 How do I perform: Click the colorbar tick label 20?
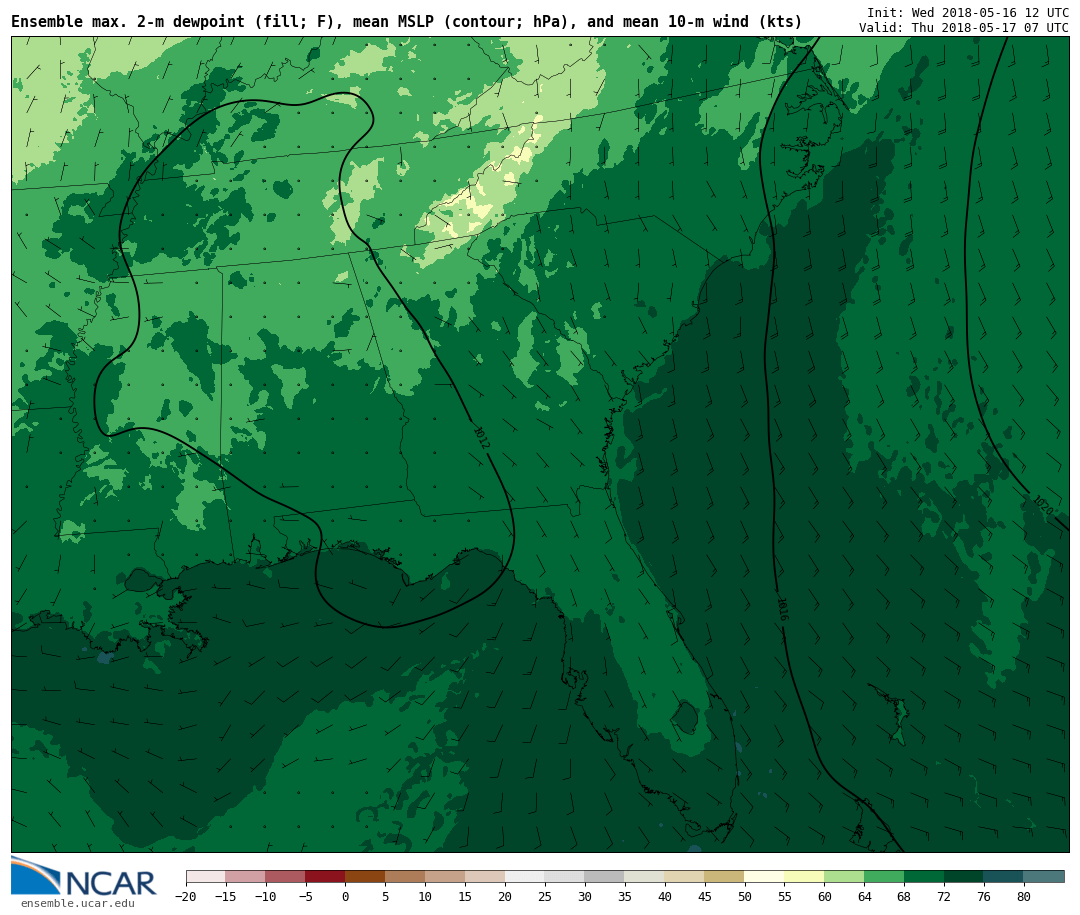click(x=505, y=896)
